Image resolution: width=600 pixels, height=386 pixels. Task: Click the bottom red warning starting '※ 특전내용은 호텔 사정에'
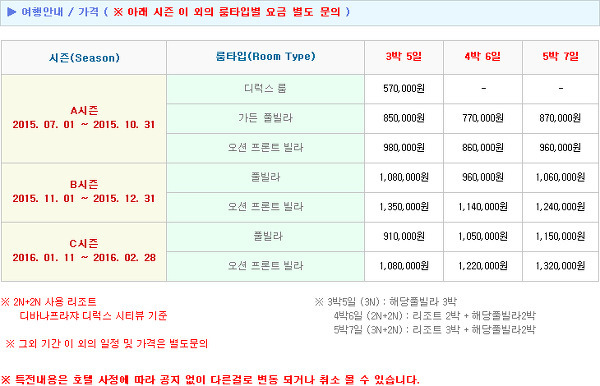point(210,380)
